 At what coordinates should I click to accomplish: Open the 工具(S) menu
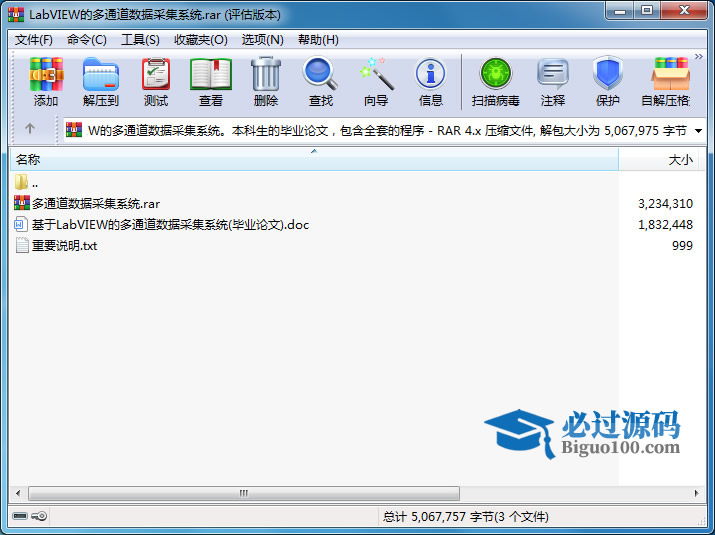pos(140,40)
